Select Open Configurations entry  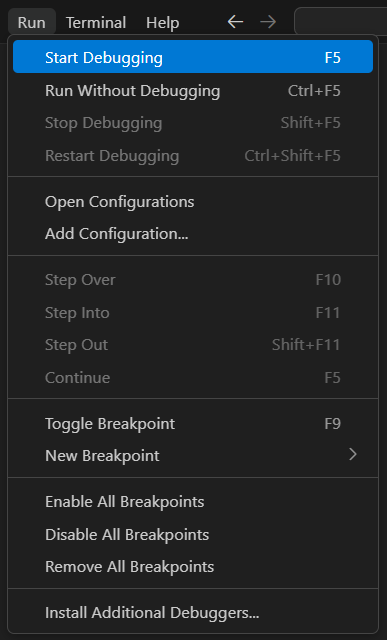[x=193, y=201]
